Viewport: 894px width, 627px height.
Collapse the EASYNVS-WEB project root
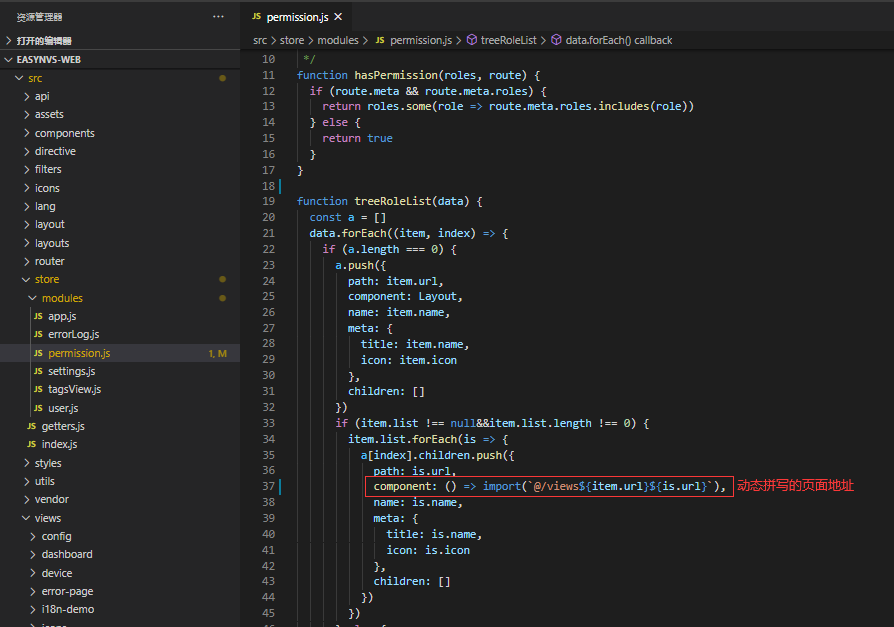click(x=120, y=59)
